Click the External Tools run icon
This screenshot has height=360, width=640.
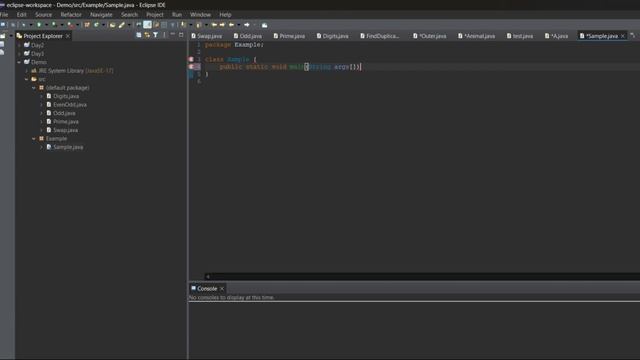[71, 25]
